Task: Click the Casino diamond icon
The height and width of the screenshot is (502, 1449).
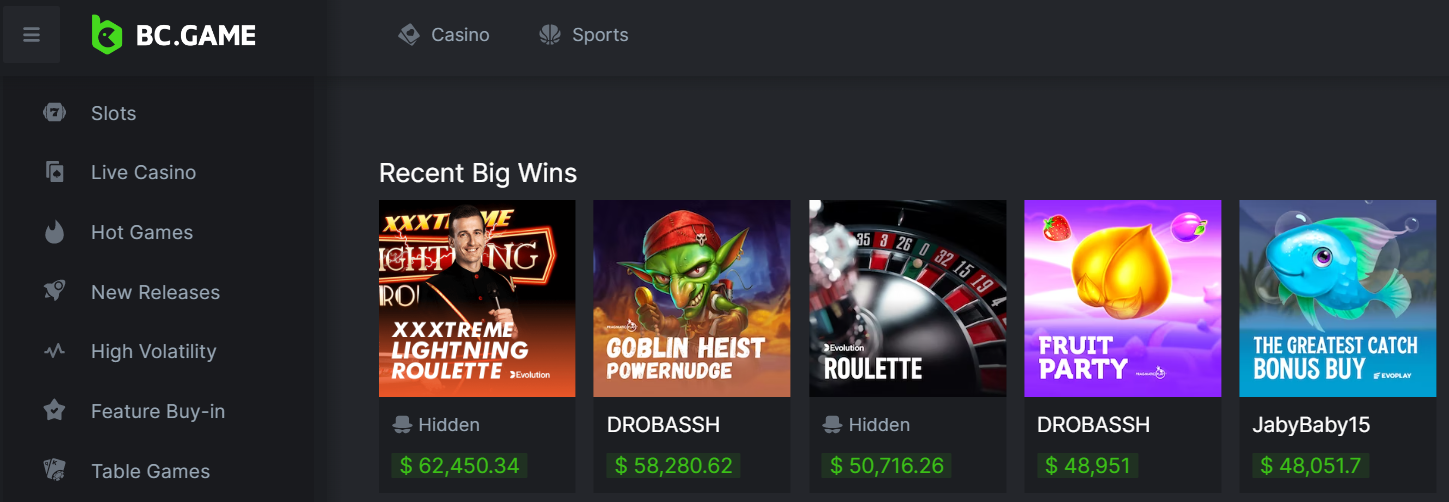Action: coord(409,35)
